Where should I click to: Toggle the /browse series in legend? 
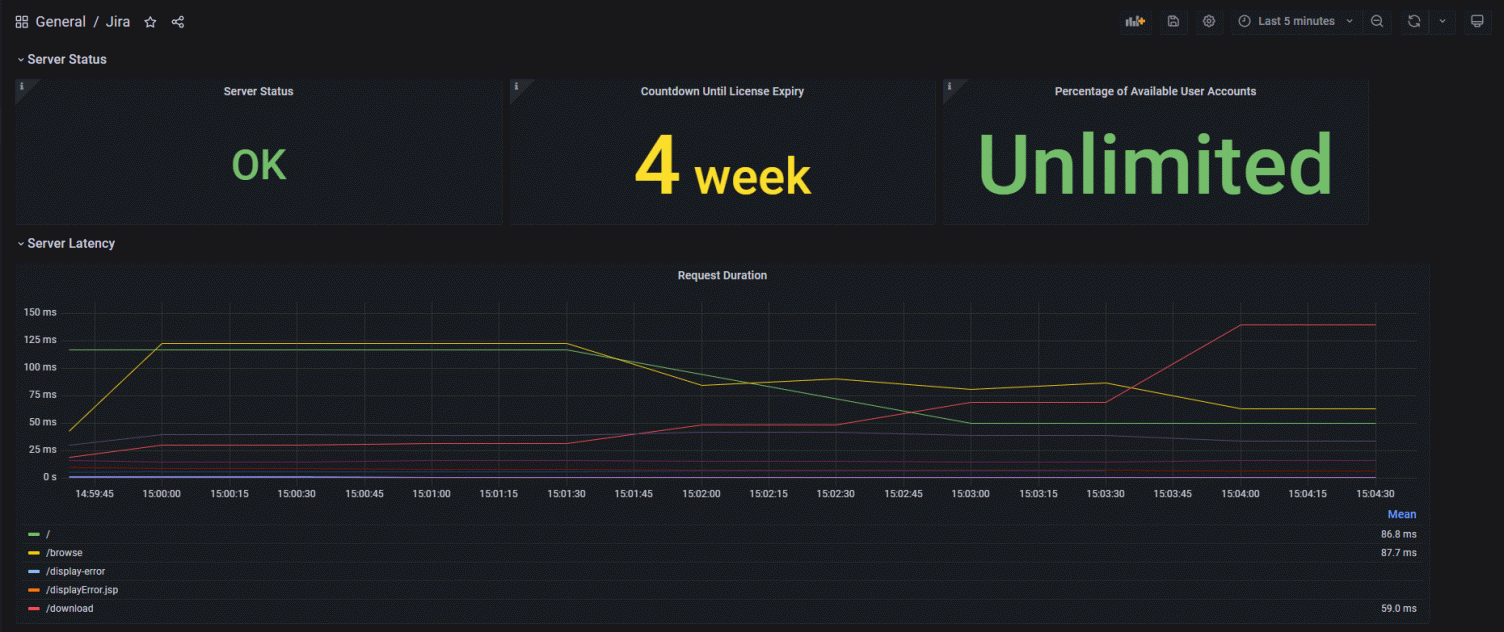click(64, 552)
